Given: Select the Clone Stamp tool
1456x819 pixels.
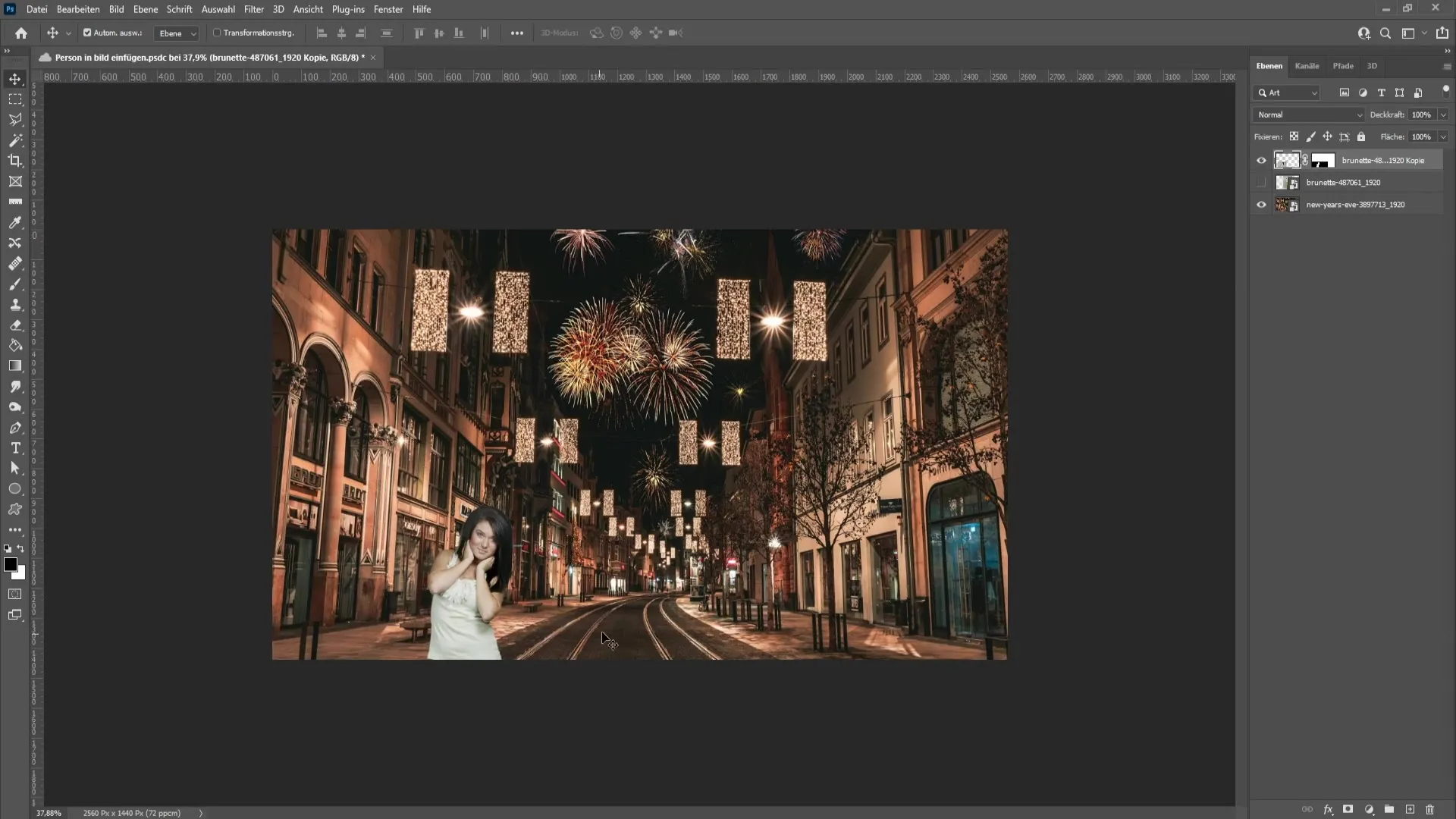Looking at the screenshot, I should tap(15, 304).
